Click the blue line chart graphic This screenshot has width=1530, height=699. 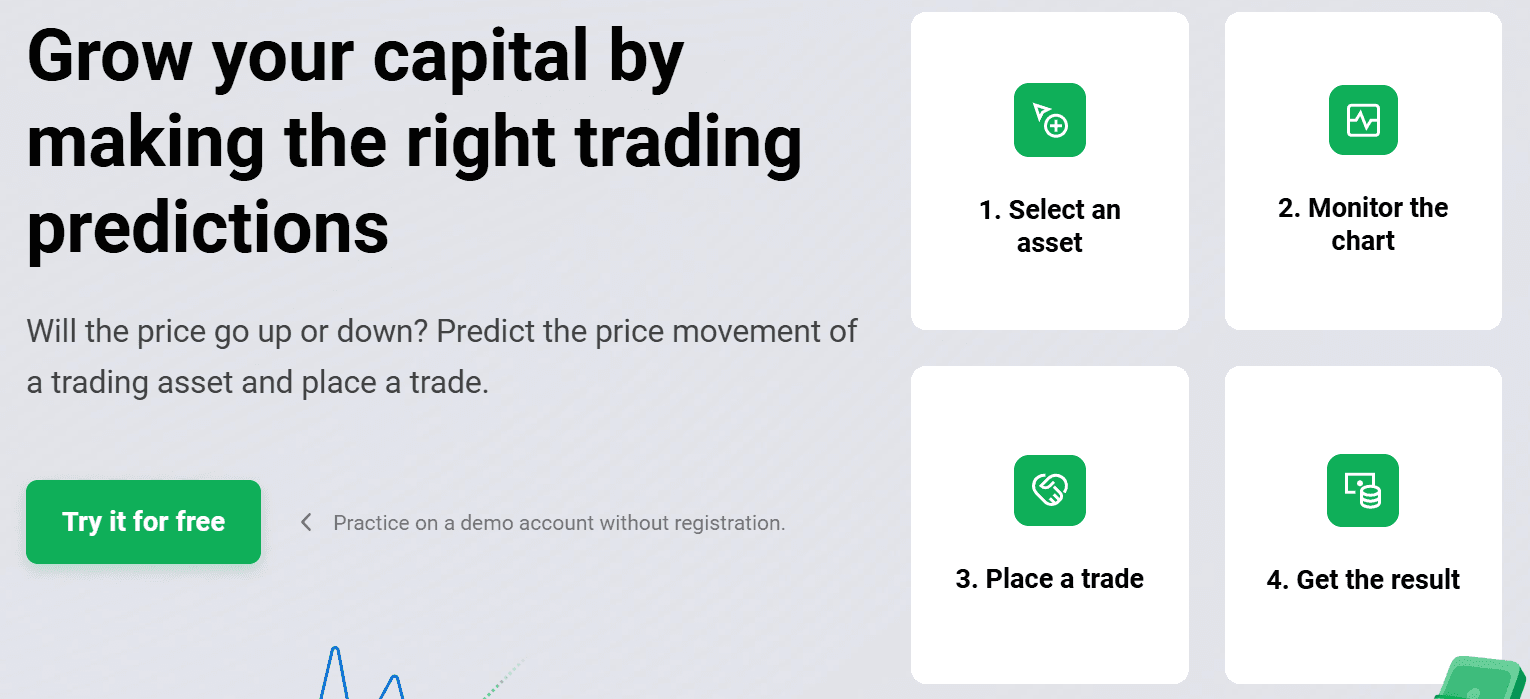tap(362, 674)
